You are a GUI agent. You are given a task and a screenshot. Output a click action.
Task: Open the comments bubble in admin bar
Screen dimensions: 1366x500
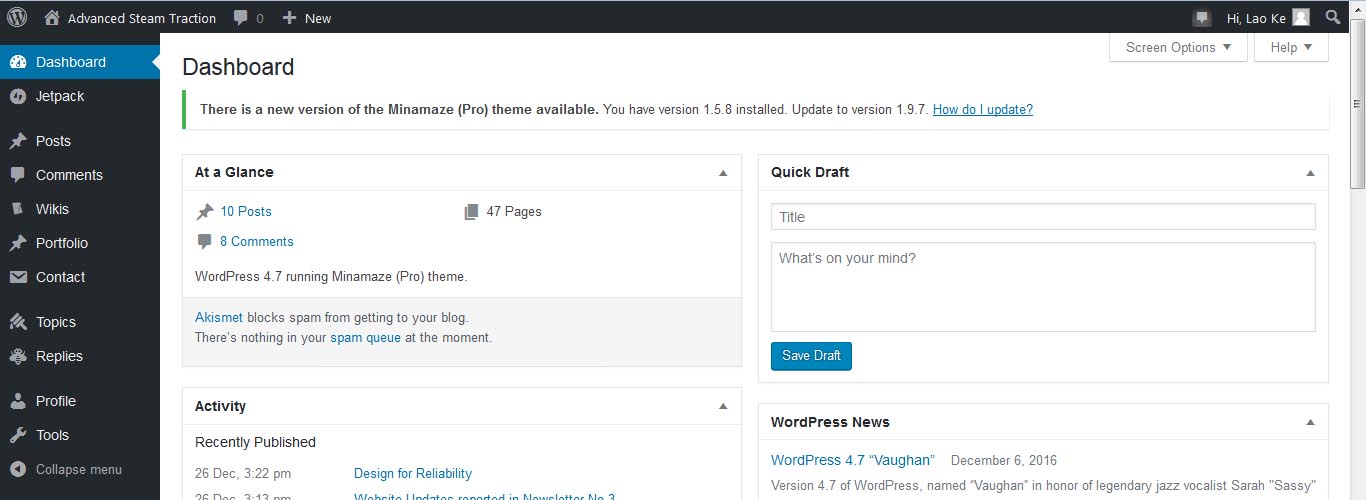click(241, 18)
